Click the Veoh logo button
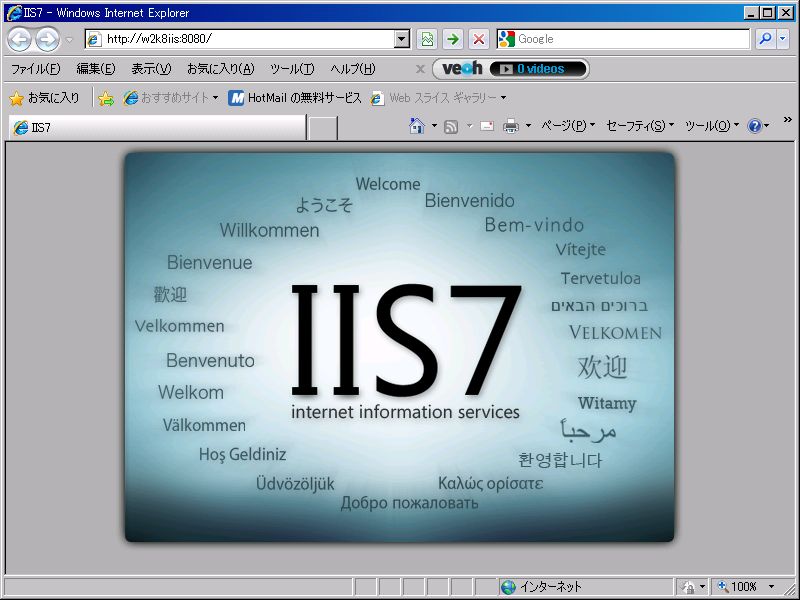This screenshot has width=800, height=600. point(462,69)
